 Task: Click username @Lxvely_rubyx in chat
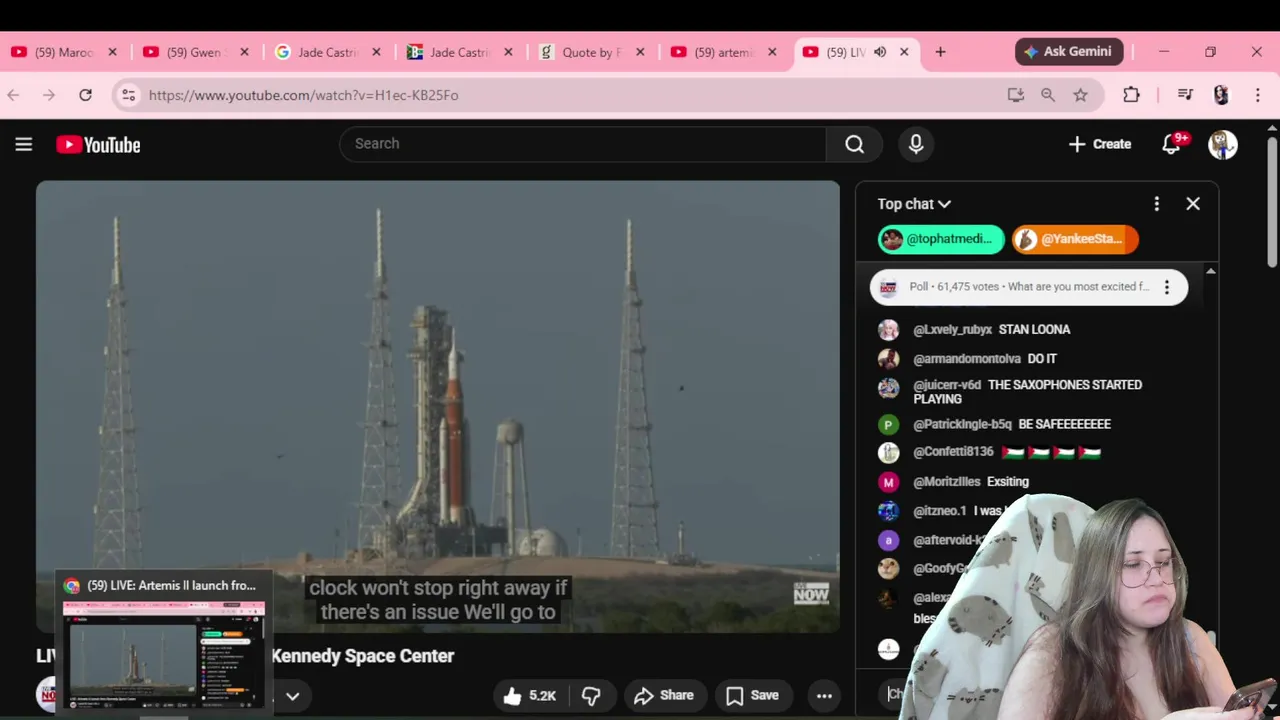[952, 330]
